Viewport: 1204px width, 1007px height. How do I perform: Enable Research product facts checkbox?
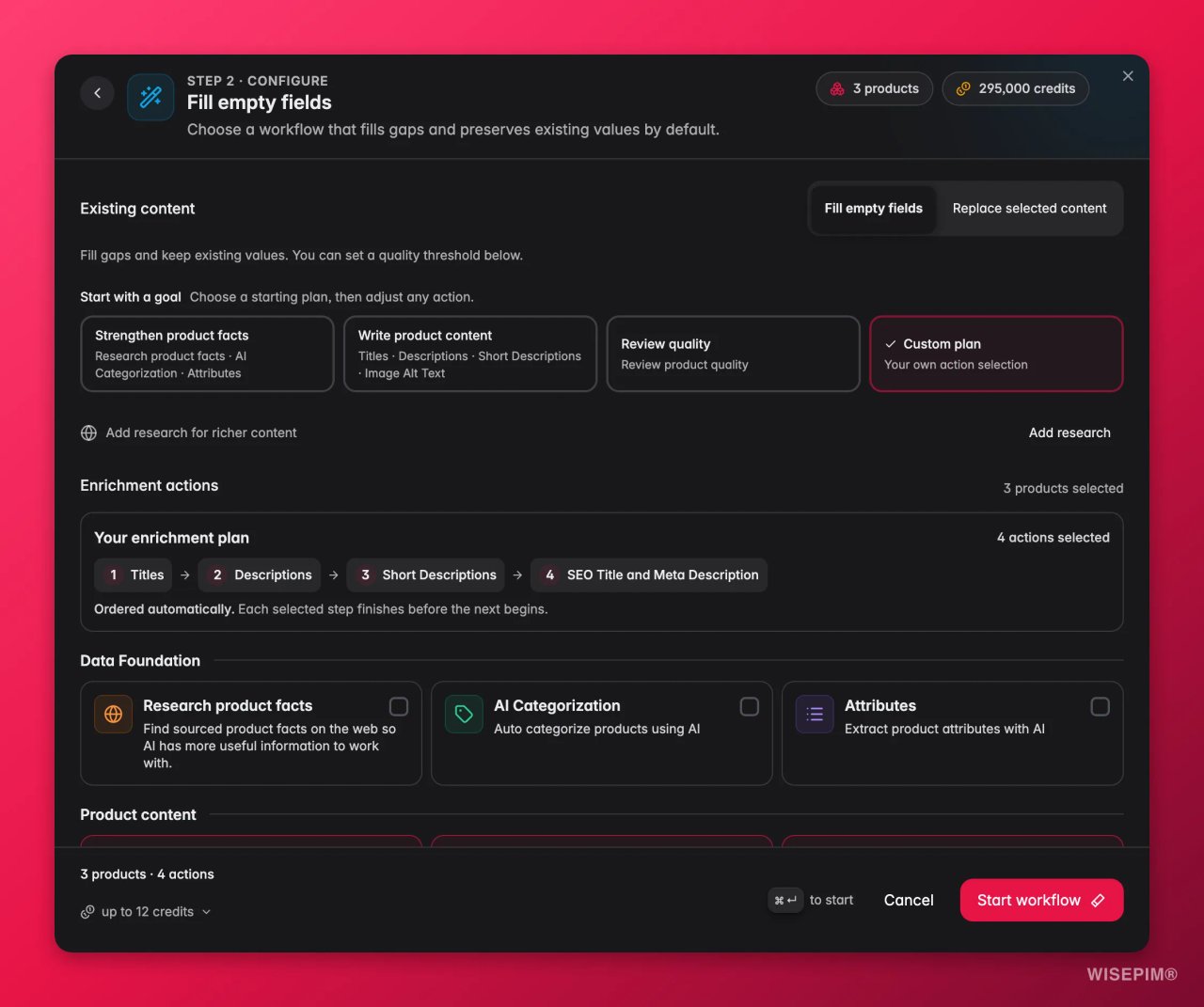[399, 706]
